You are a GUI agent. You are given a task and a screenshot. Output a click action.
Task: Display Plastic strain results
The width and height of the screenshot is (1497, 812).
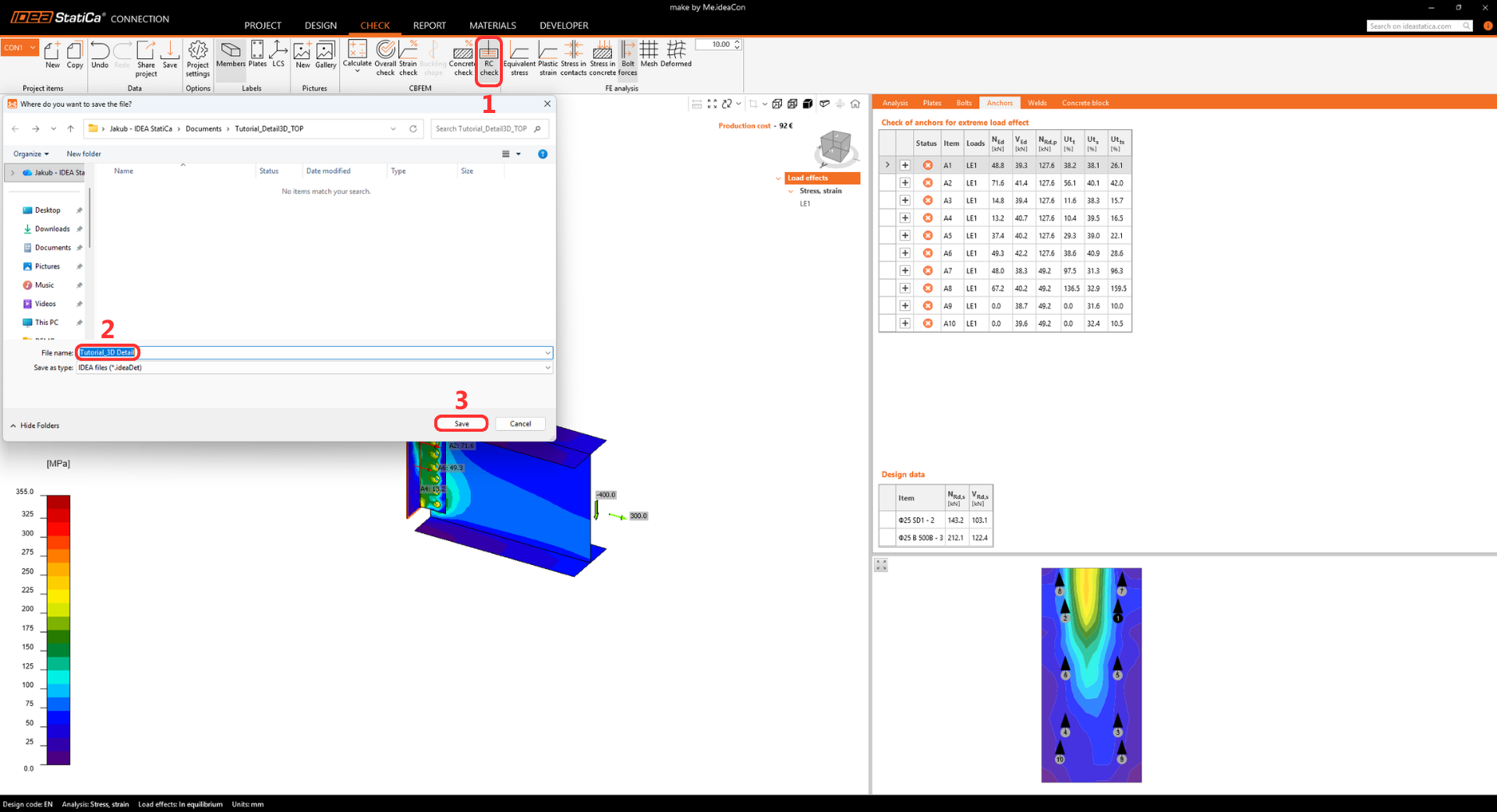pos(548,59)
